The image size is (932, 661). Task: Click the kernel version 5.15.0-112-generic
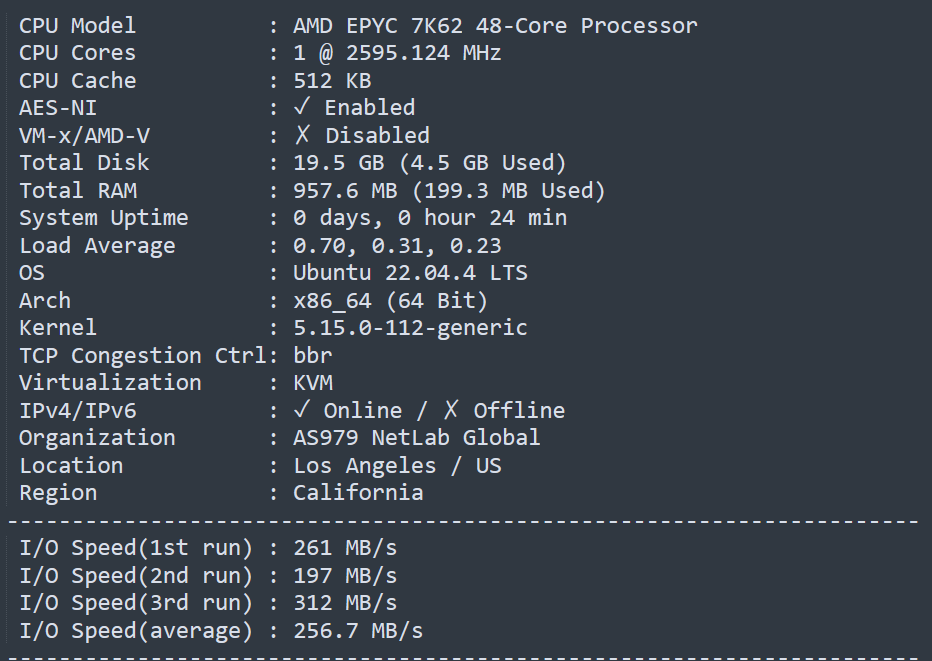click(410, 328)
